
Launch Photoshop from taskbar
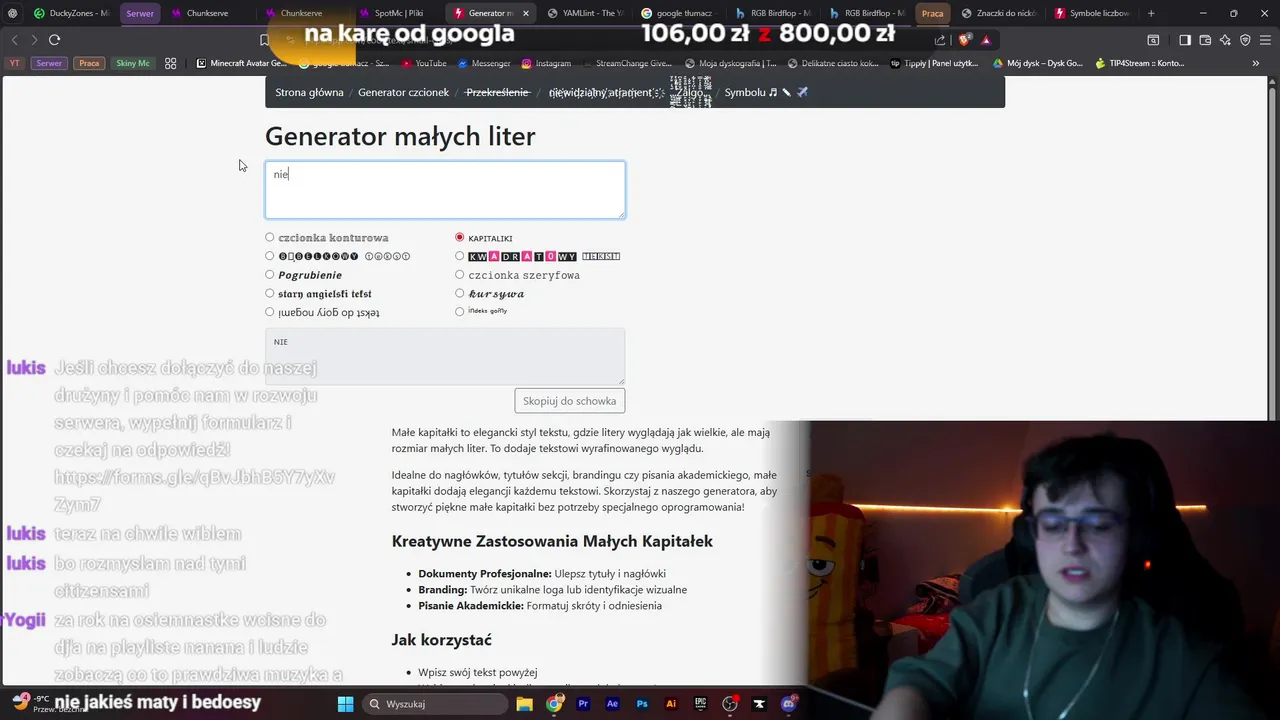pos(642,704)
